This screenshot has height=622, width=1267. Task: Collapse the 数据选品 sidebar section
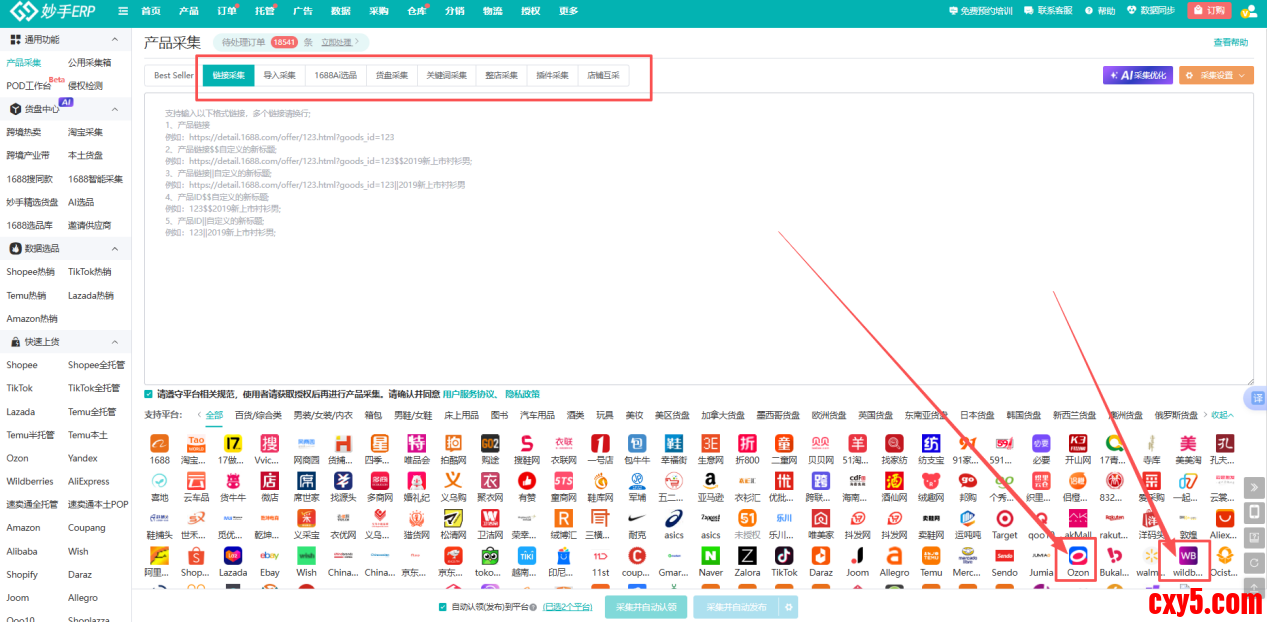115,248
